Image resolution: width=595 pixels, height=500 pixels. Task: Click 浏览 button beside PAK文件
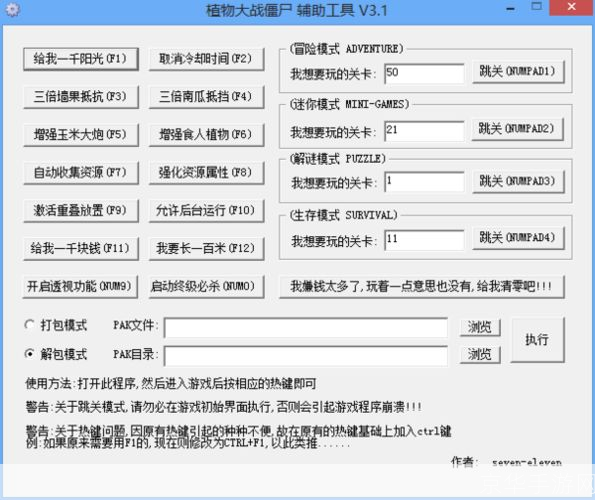click(x=480, y=327)
